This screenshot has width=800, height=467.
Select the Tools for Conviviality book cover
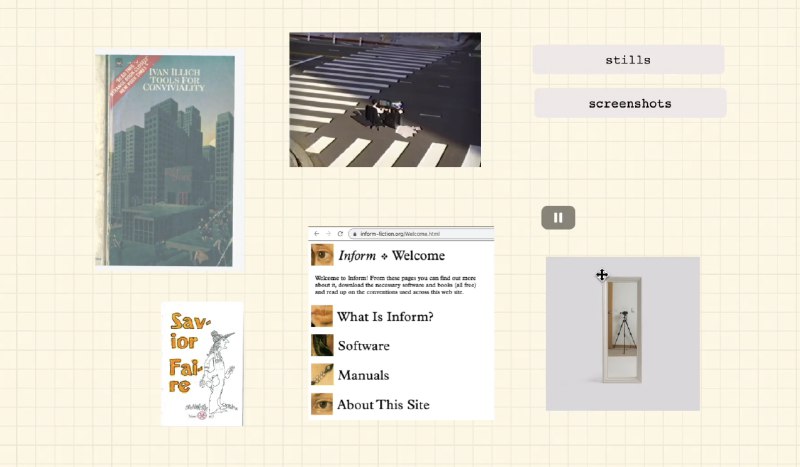[x=169, y=159]
